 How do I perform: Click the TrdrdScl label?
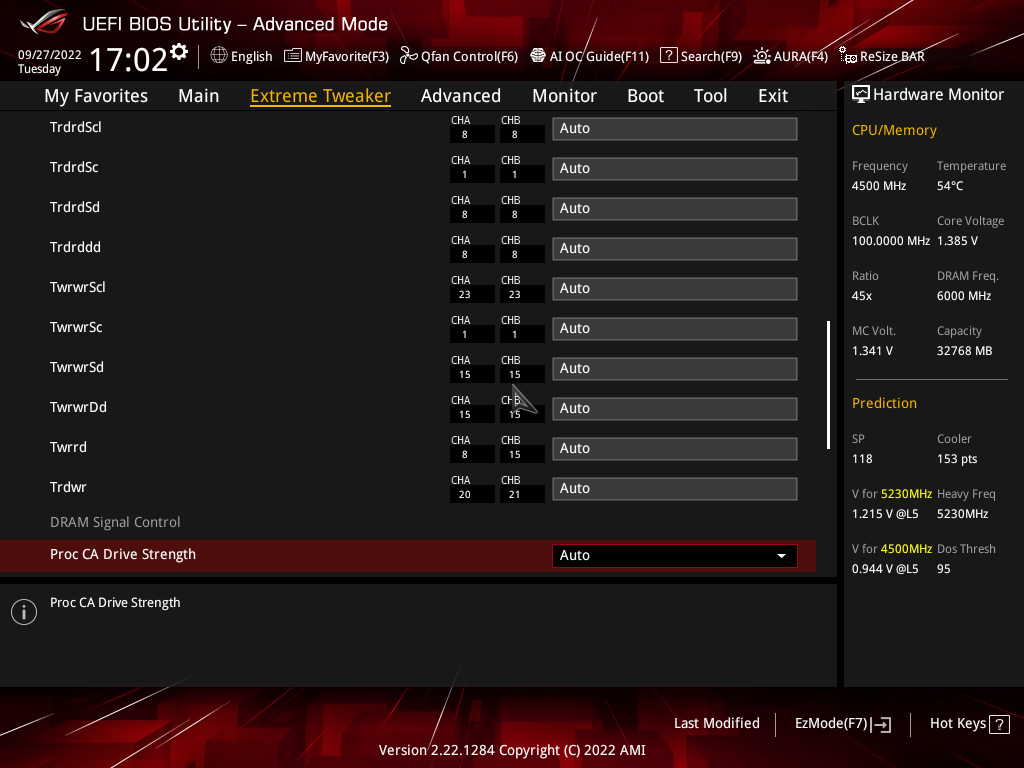coord(76,127)
